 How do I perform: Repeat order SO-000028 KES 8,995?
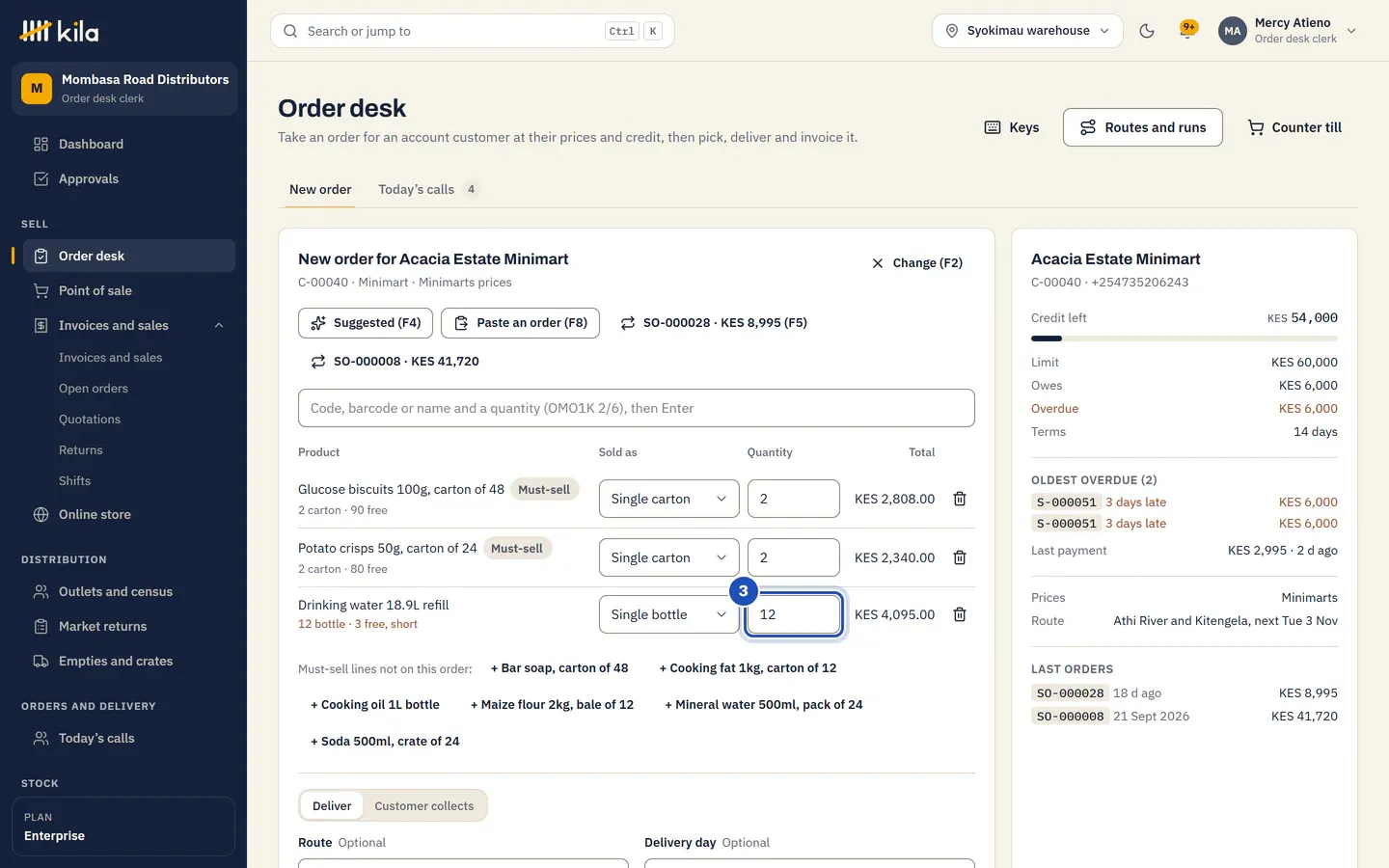pos(713,323)
